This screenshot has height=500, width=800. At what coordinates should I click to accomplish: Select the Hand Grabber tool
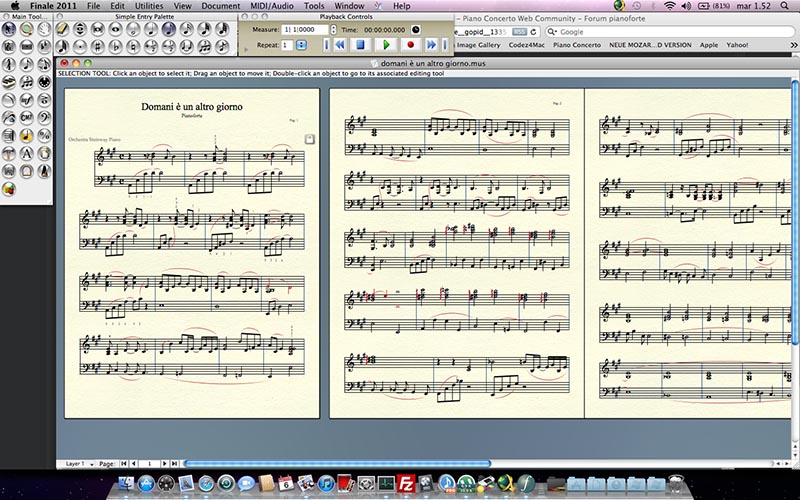pyautogui.click(x=44, y=29)
